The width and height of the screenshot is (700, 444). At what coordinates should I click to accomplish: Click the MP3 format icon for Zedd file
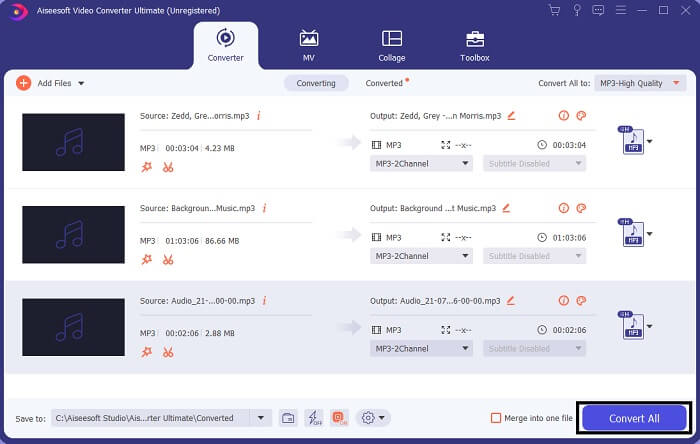[632, 142]
